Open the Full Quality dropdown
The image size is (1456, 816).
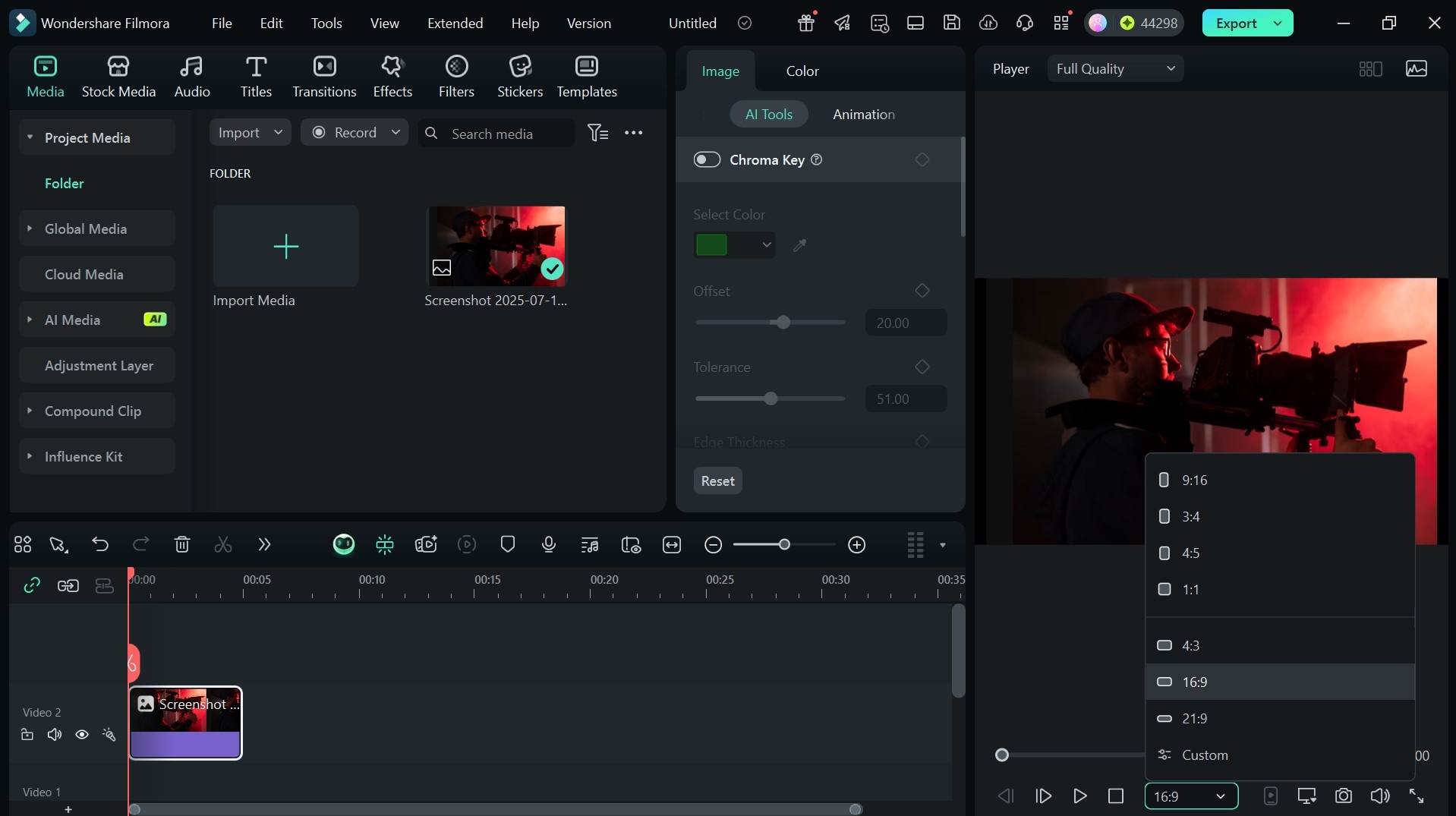click(1115, 69)
